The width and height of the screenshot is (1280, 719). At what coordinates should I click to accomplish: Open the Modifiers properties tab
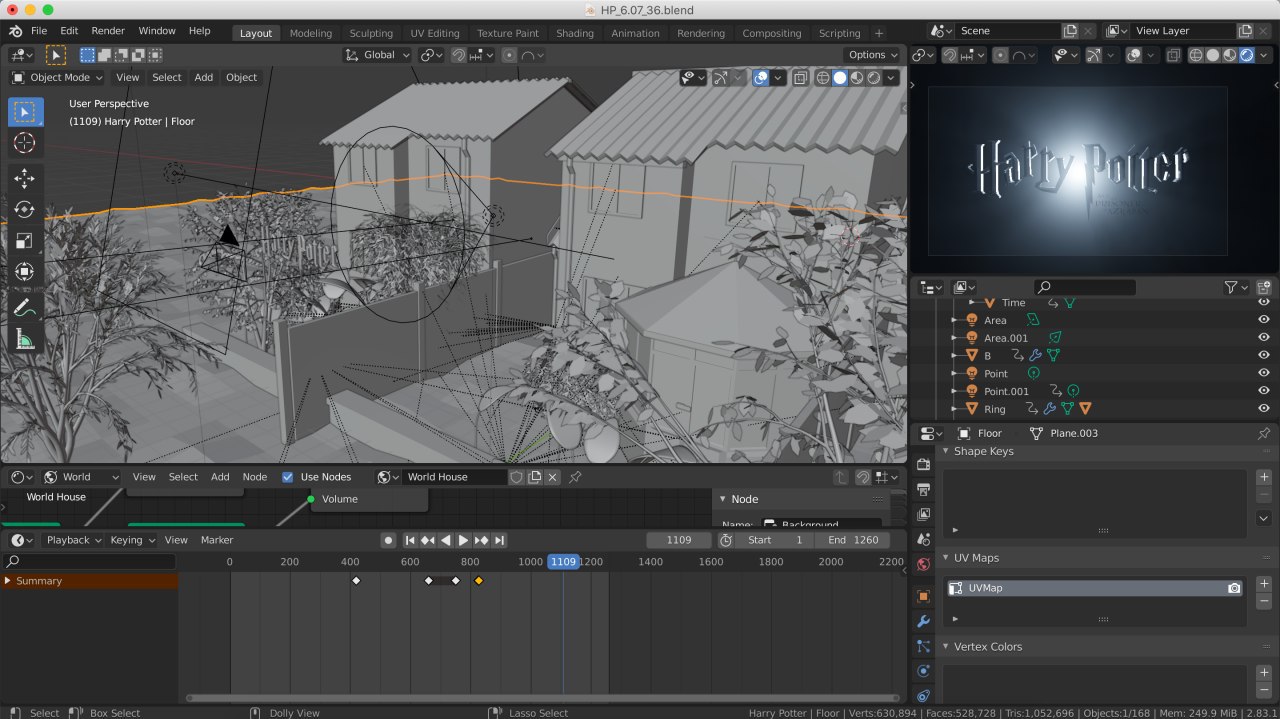(923, 621)
